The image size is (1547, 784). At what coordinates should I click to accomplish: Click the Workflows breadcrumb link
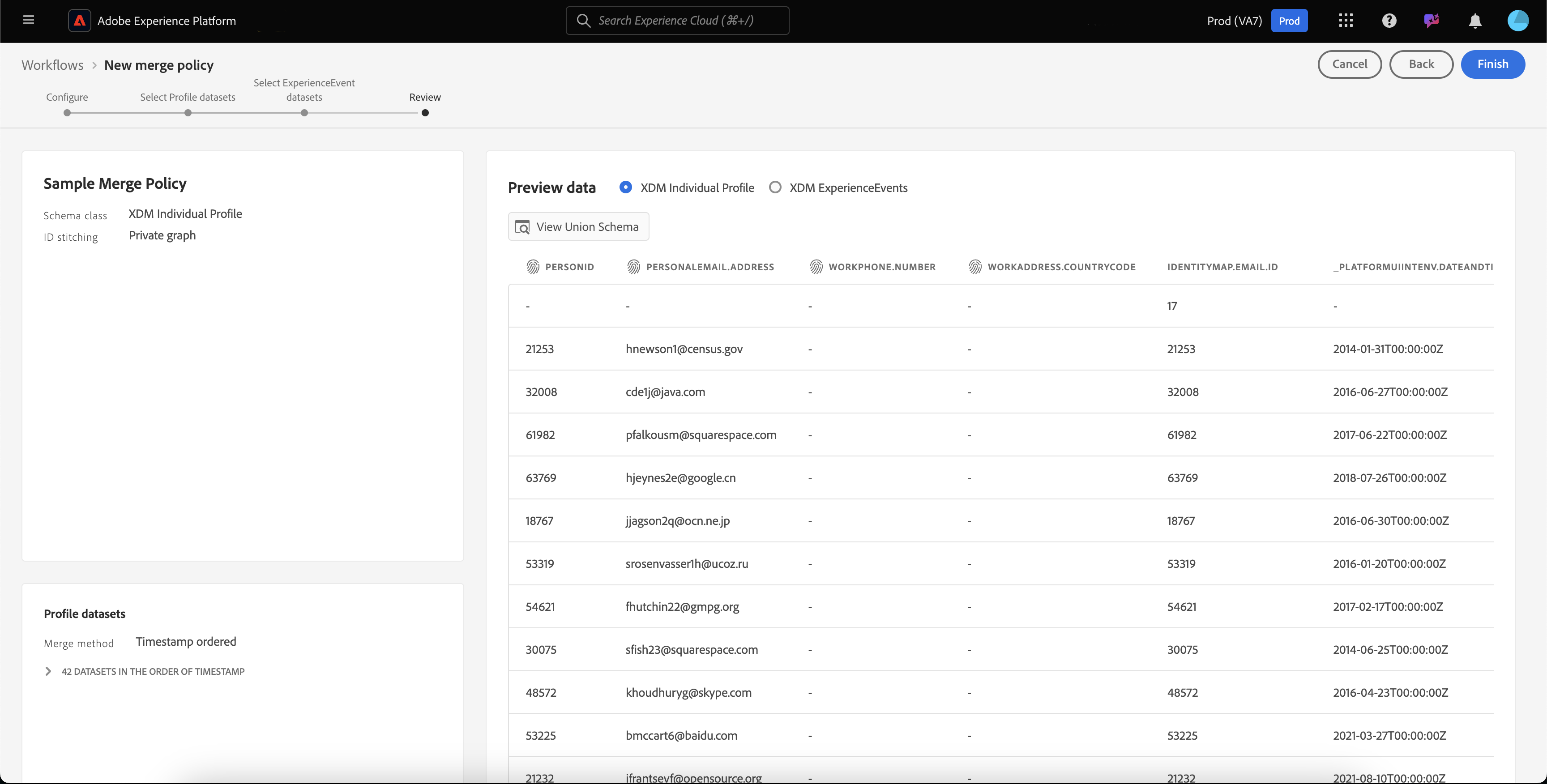(52, 65)
